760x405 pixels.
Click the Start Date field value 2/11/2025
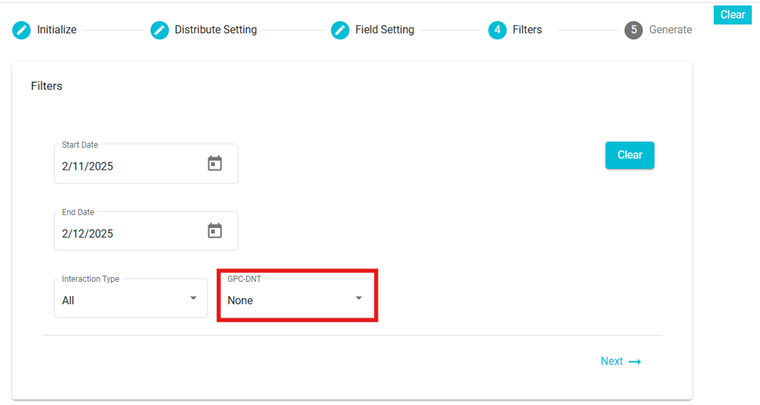[x=87, y=167]
